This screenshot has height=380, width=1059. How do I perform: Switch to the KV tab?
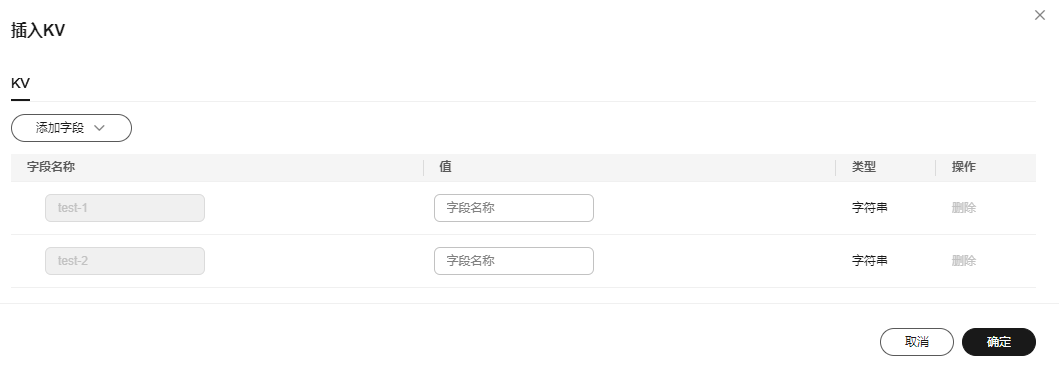click(x=20, y=84)
